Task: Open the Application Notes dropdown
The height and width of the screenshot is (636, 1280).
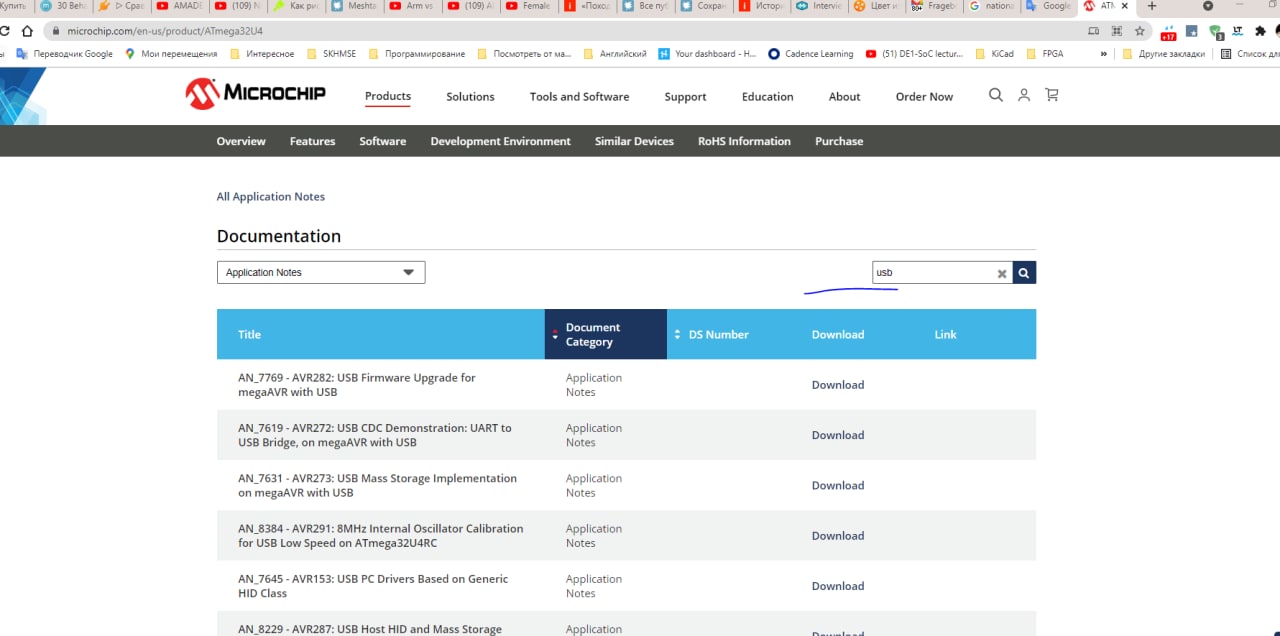Action: click(x=321, y=272)
